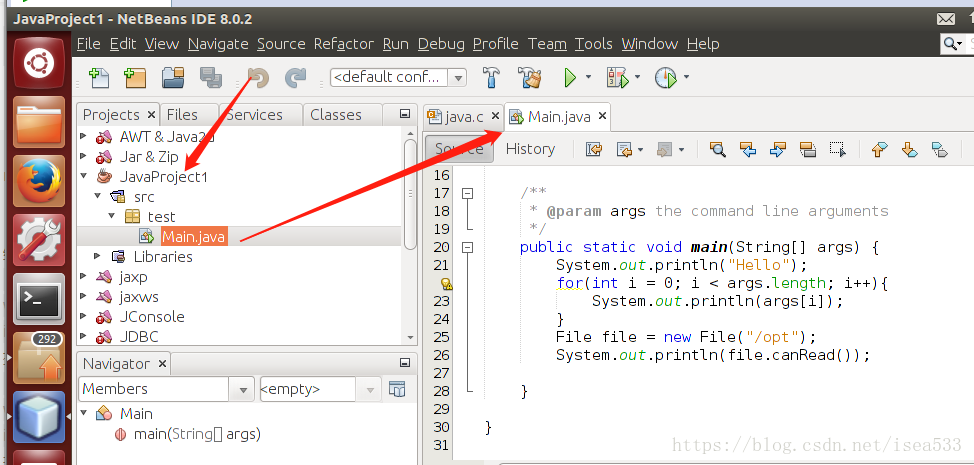Open Software Updater with 292 badge
Screen dimensions: 974x465
39,358
